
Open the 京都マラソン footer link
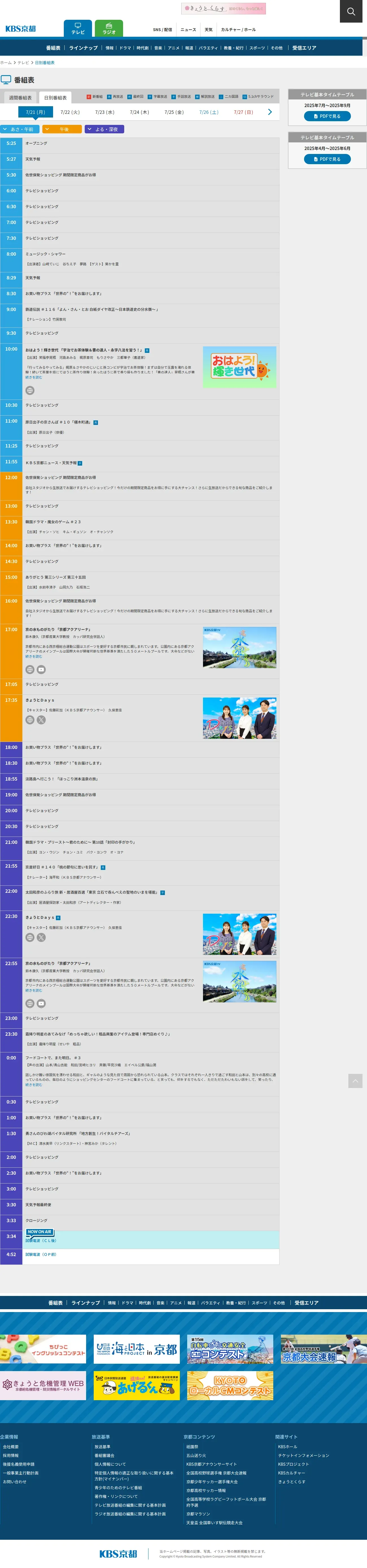pos(198,1514)
